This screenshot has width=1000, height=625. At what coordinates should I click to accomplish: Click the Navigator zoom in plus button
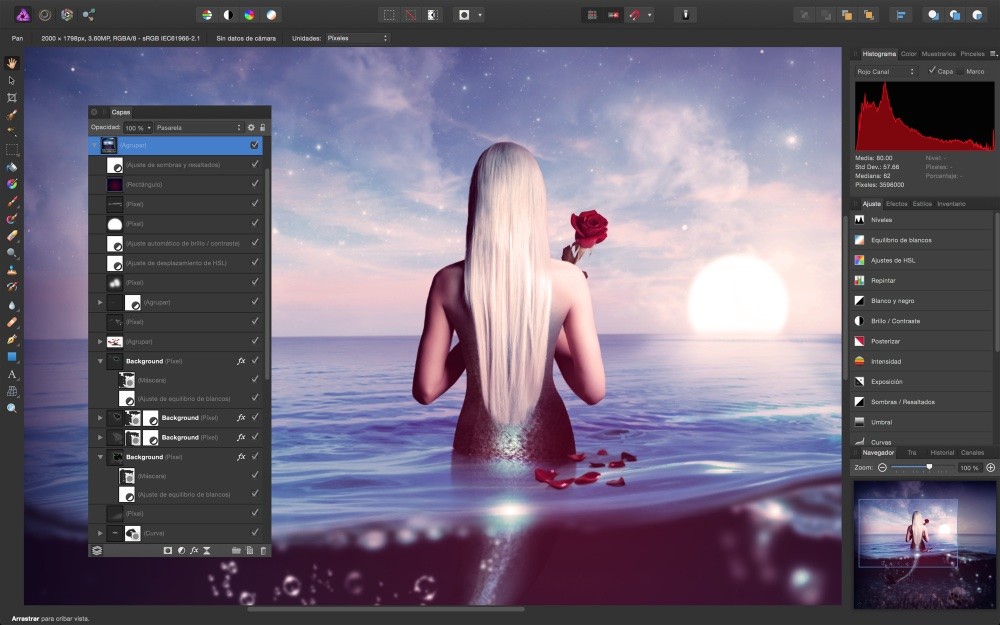coord(990,467)
